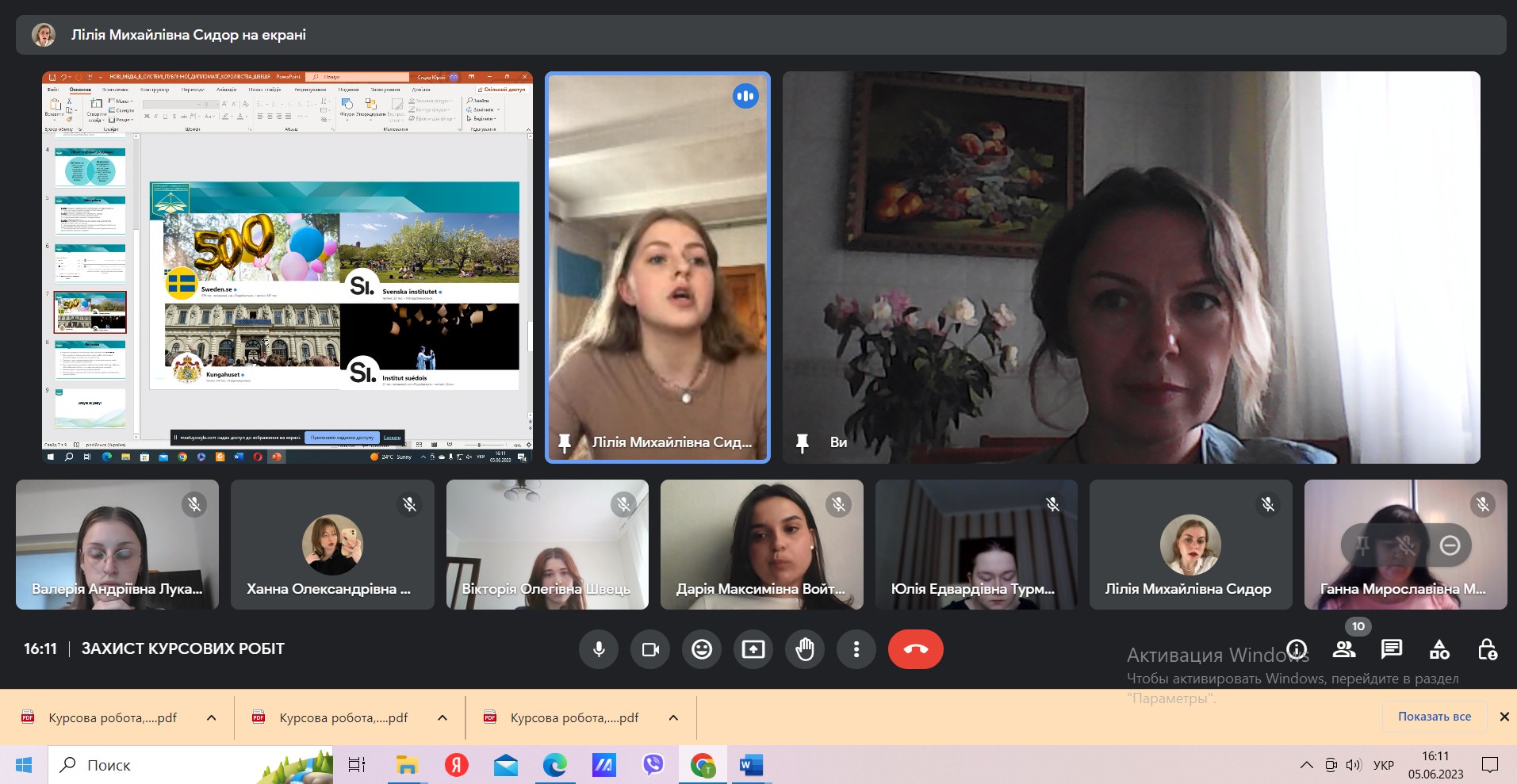Raise hand in the meeting

[805, 649]
